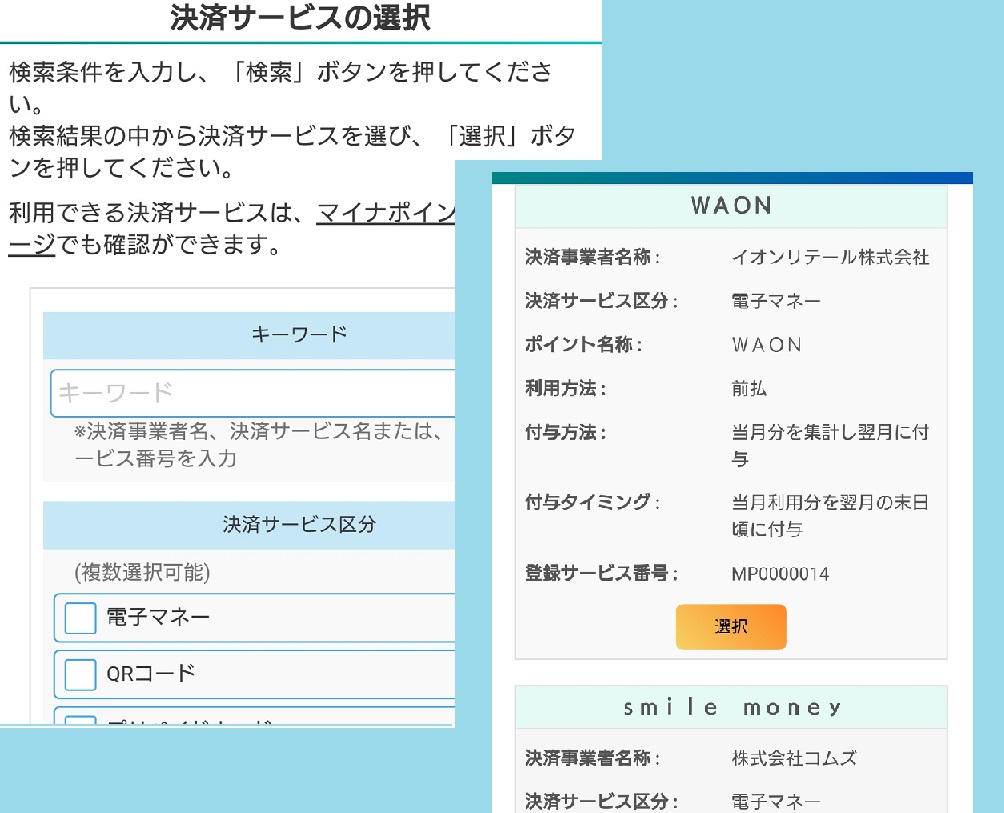This screenshot has height=813, width=1004.
Task: Click the smile money card title
Action: pos(731,707)
